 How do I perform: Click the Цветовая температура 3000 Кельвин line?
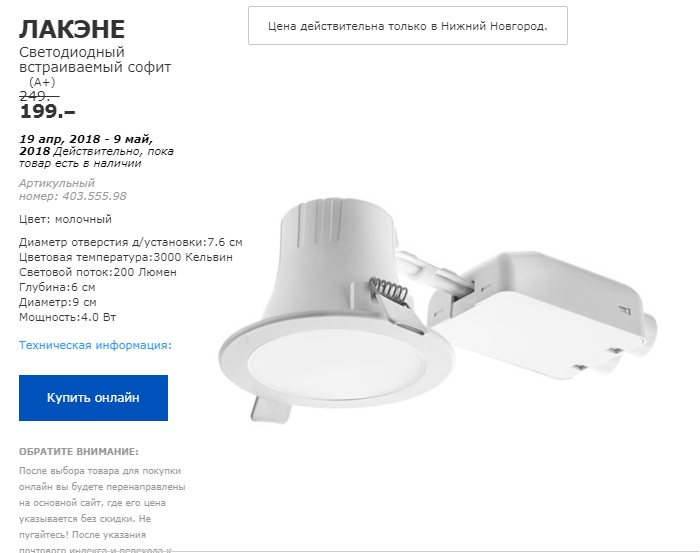125,257
